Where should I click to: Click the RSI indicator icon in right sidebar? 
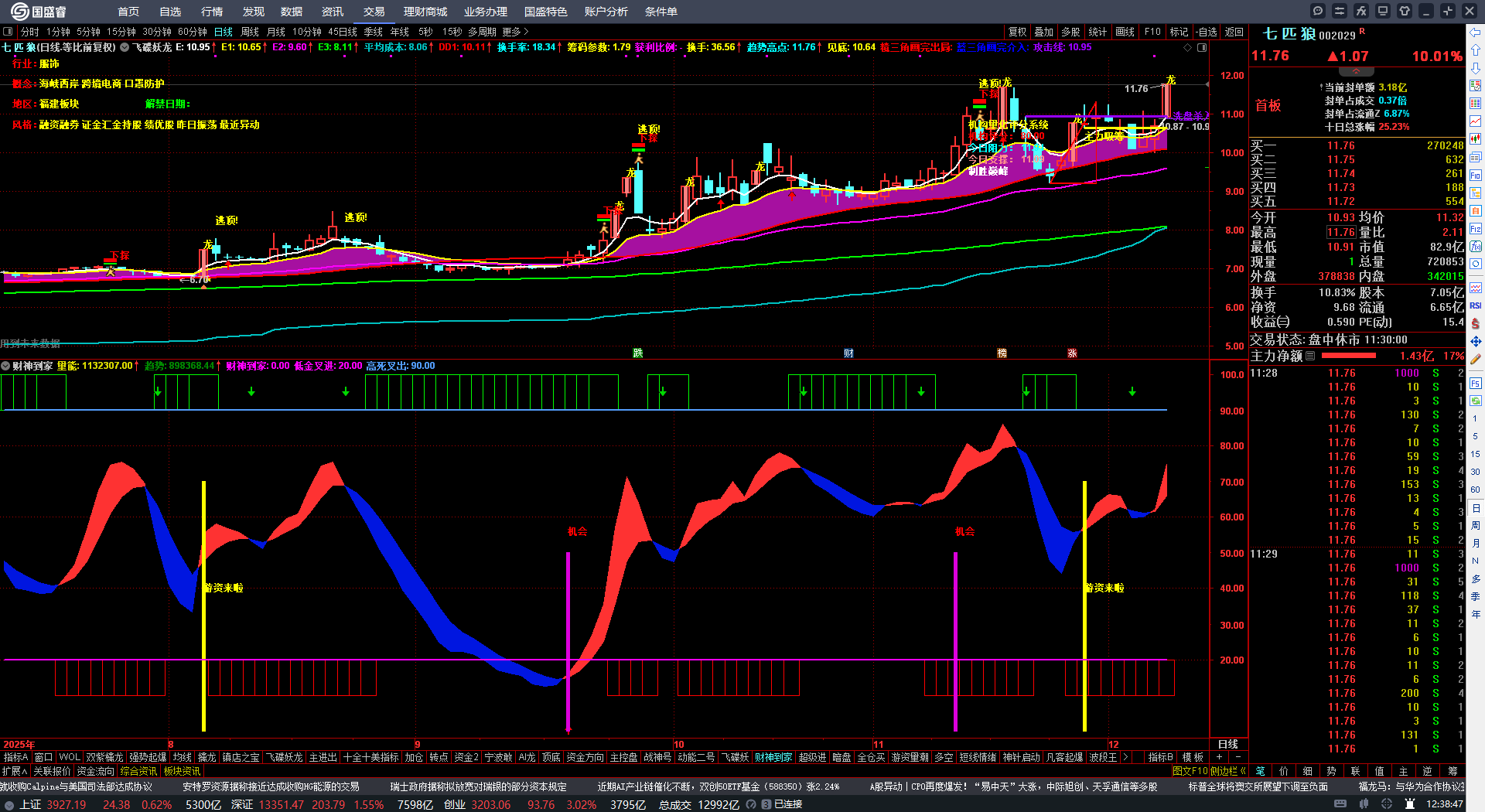point(1476,305)
